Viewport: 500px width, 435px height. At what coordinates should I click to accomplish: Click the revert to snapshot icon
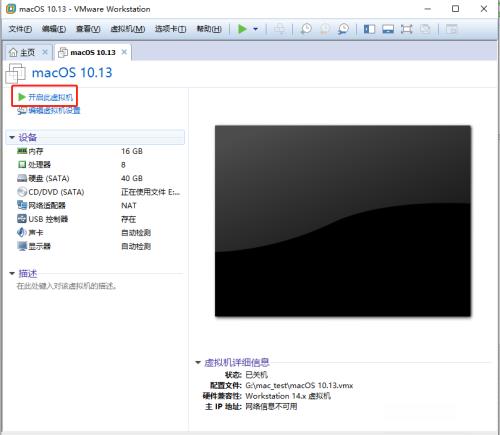pyautogui.click(x=325, y=29)
